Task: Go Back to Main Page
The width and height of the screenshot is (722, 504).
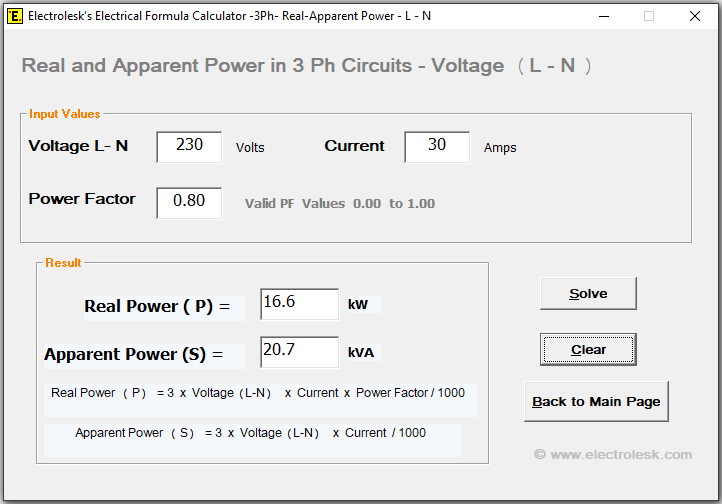Action: [596, 401]
